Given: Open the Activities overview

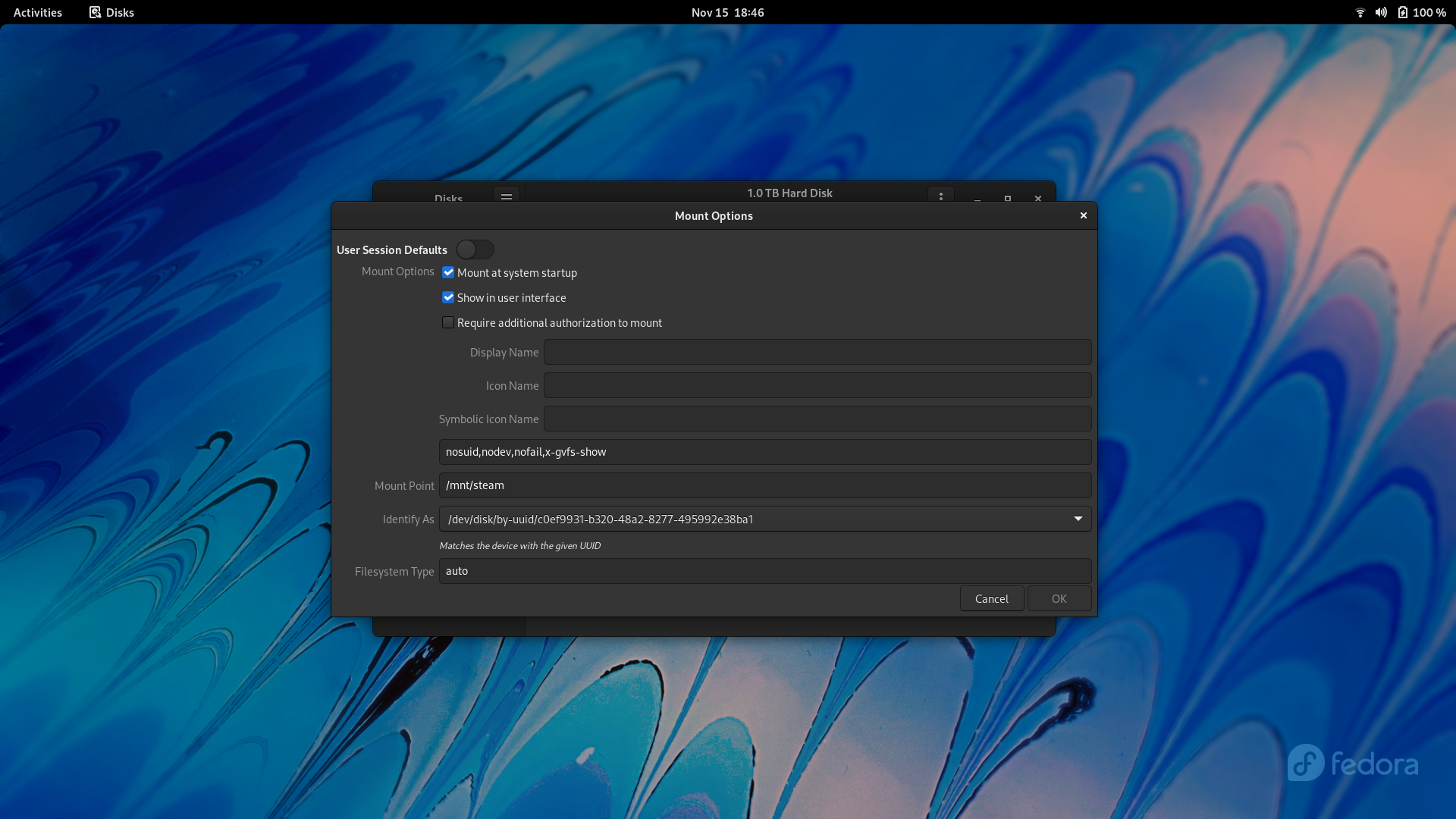Looking at the screenshot, I should [x=38, y=12].
